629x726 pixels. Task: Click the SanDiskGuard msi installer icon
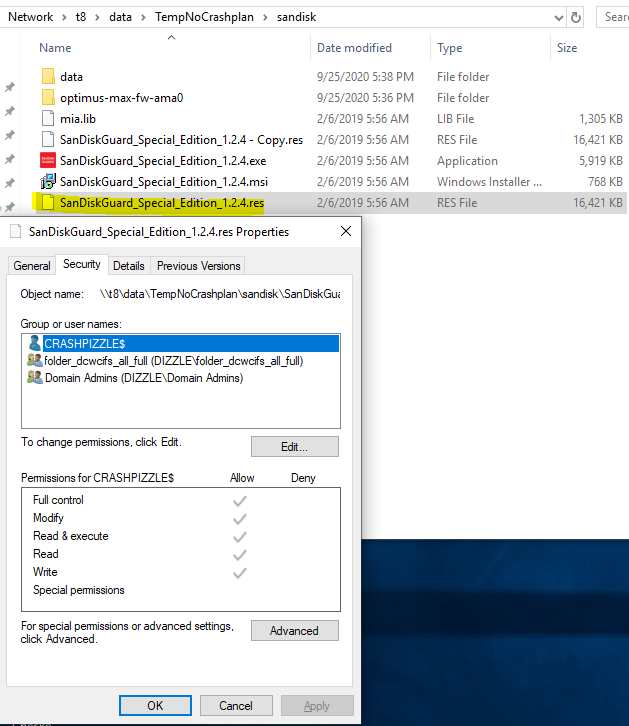pyautogui.click(x=48, y=182)
